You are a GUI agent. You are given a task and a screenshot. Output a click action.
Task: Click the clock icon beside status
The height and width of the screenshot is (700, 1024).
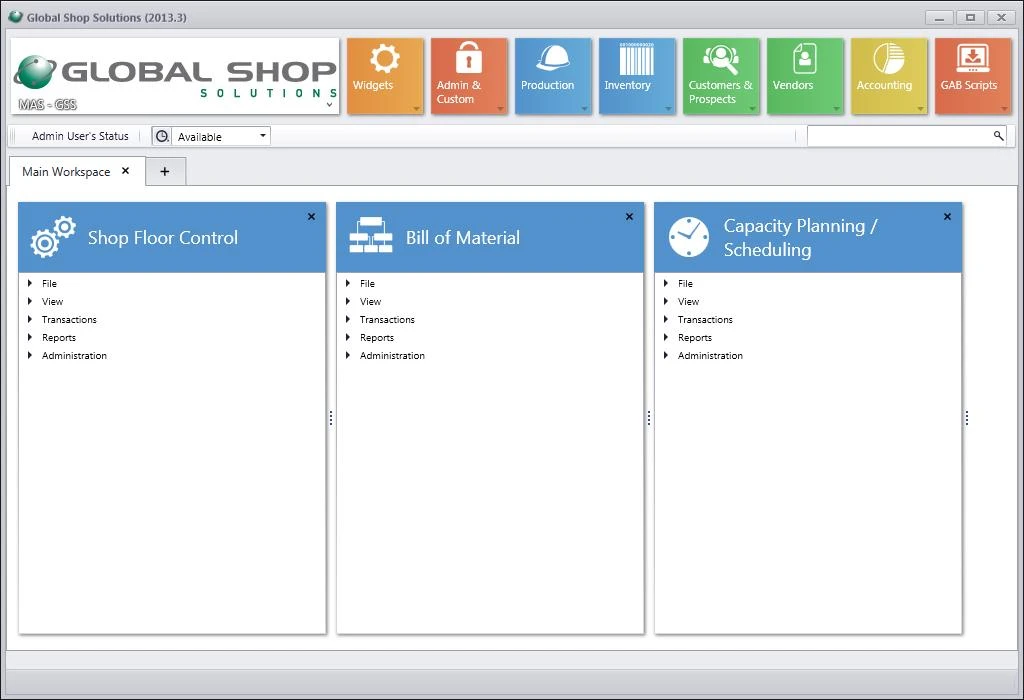point(162,136)
